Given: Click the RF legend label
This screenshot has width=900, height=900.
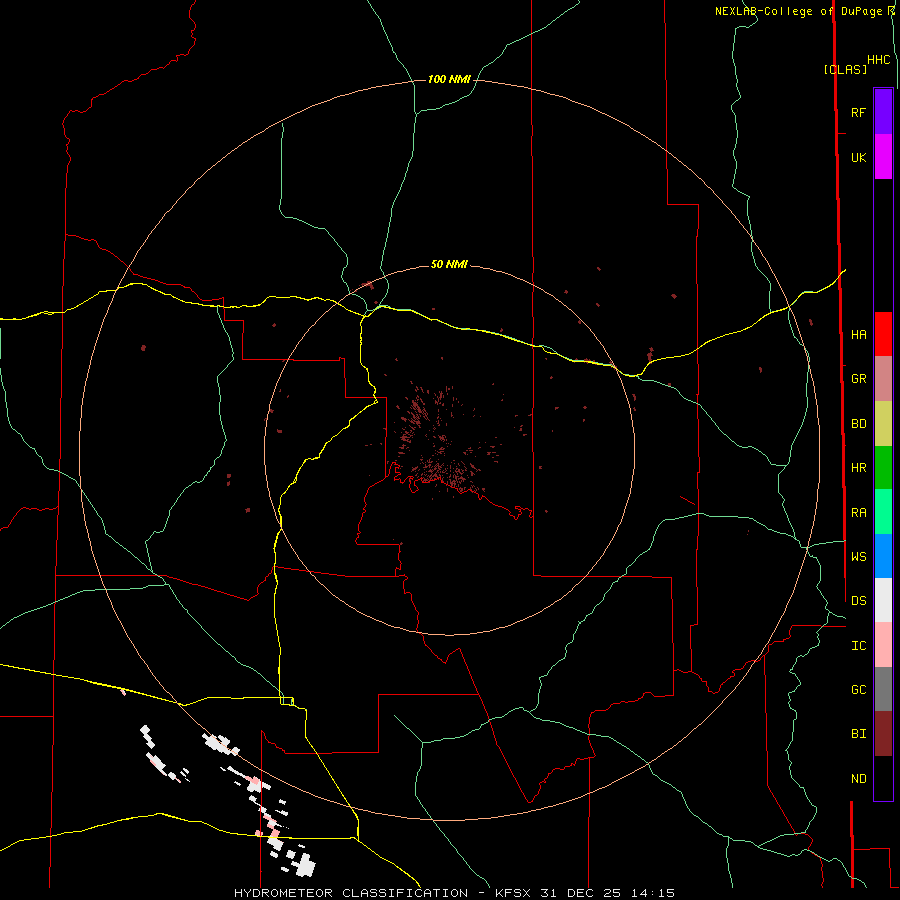Looking at the screenshot, I should pos(859,112).
